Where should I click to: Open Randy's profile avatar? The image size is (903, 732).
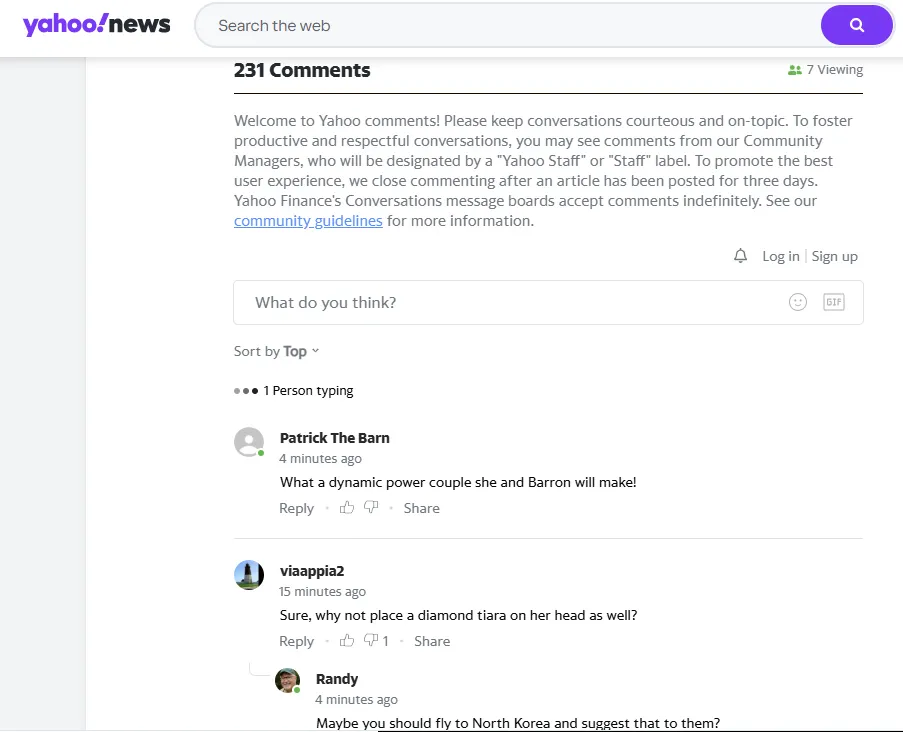pyautogui.click(x=288, y=681)
